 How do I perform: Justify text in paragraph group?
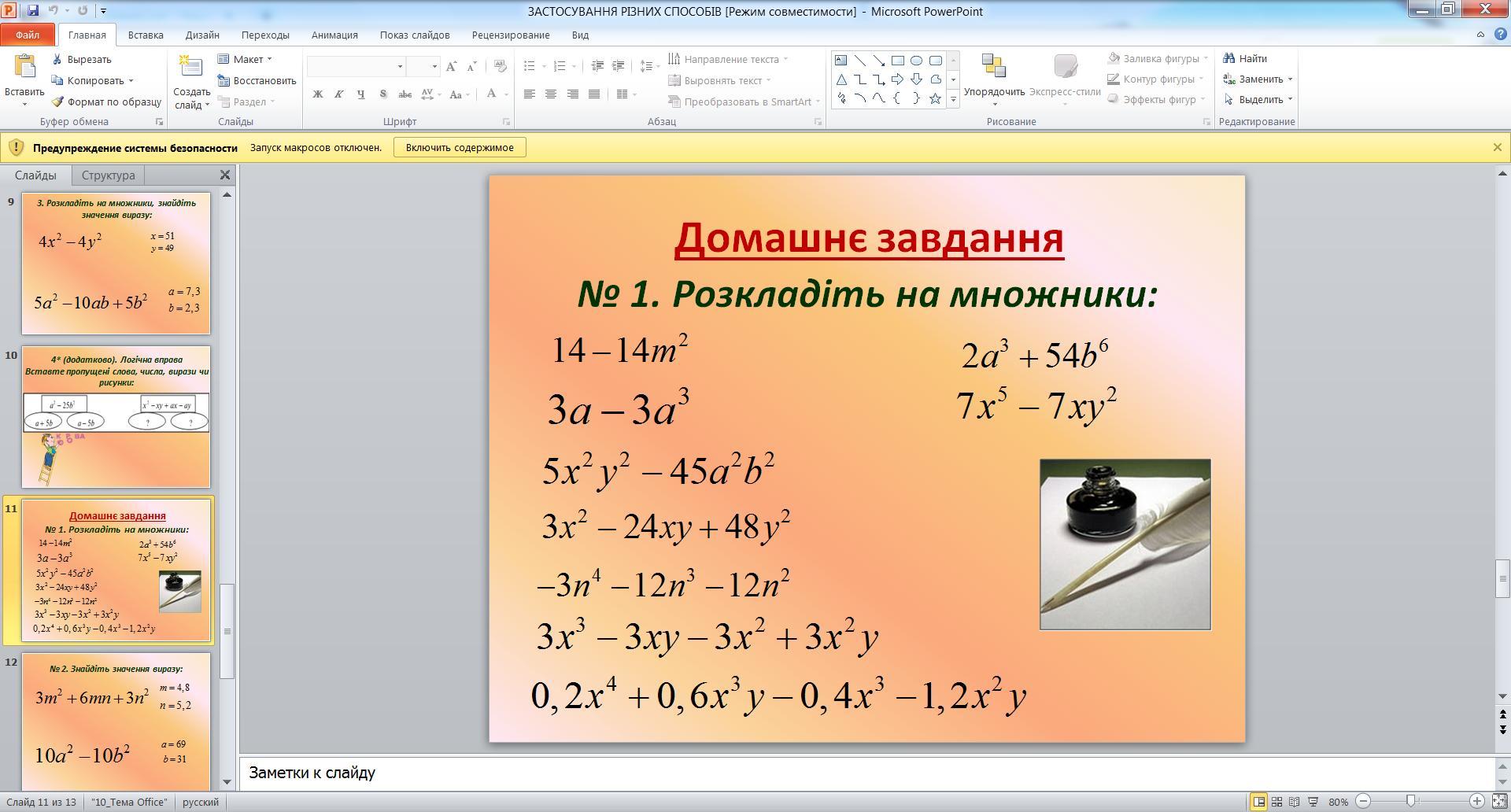point(594,94)
